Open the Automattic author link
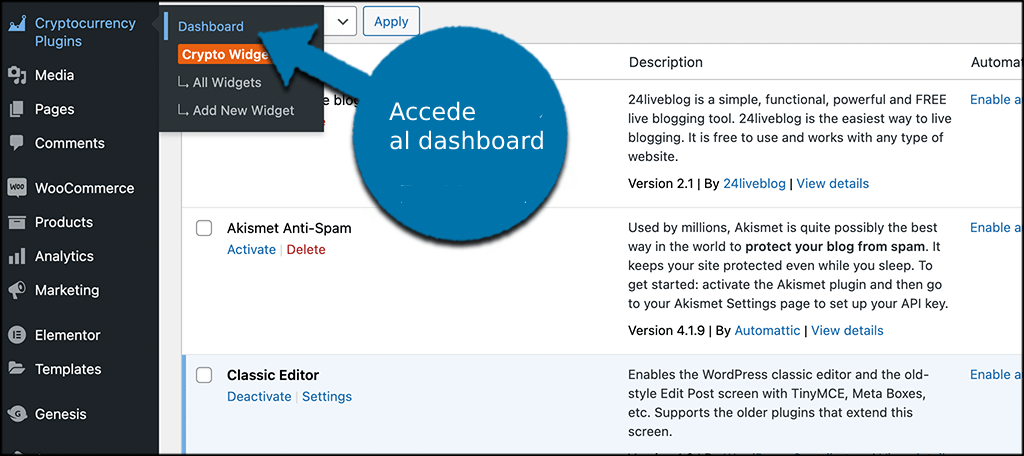The image size is (1024, 456). [767, 331]
